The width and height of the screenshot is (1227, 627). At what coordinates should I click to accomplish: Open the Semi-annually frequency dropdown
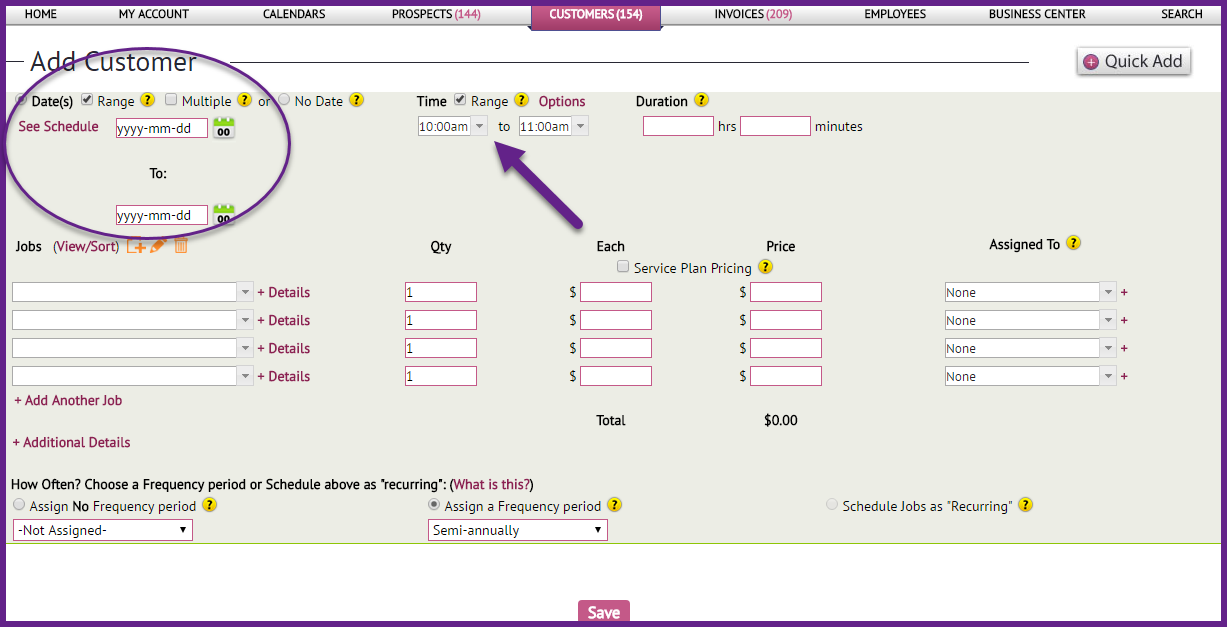coord(518,530)
